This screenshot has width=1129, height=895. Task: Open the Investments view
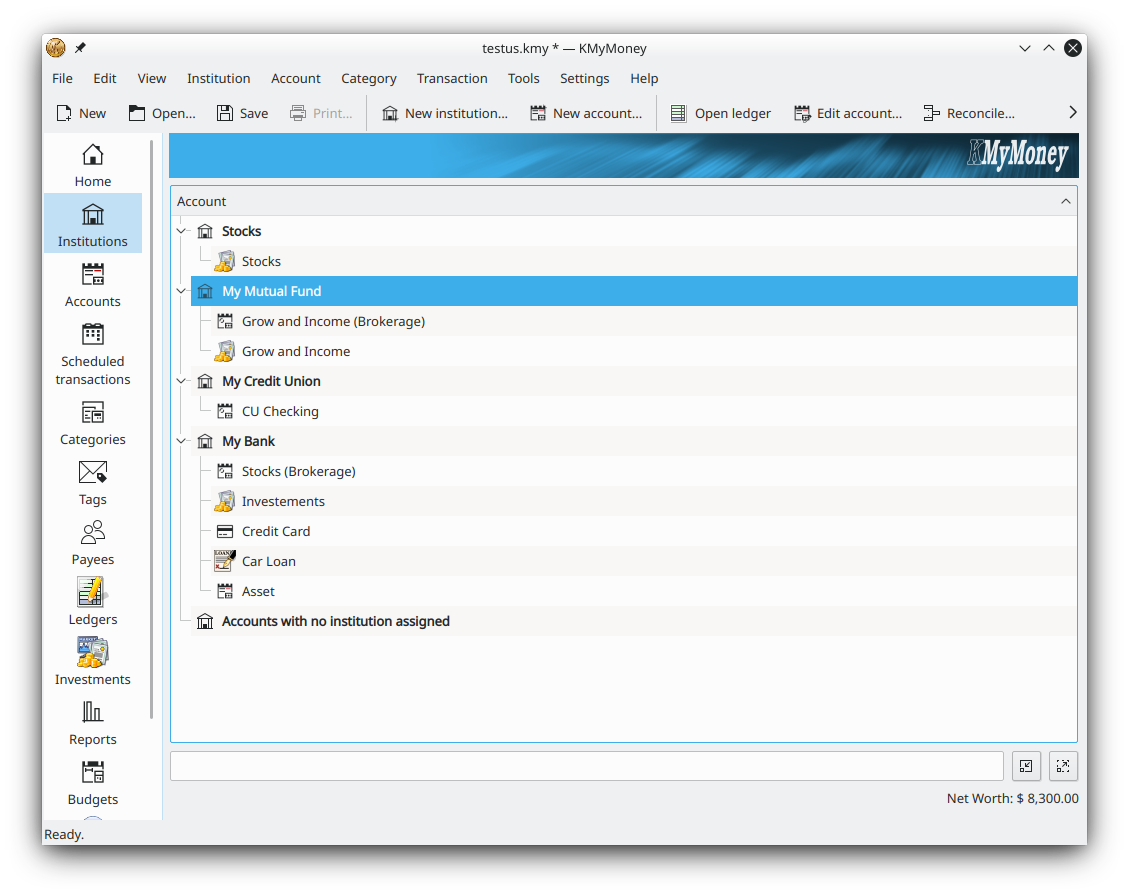93,663
